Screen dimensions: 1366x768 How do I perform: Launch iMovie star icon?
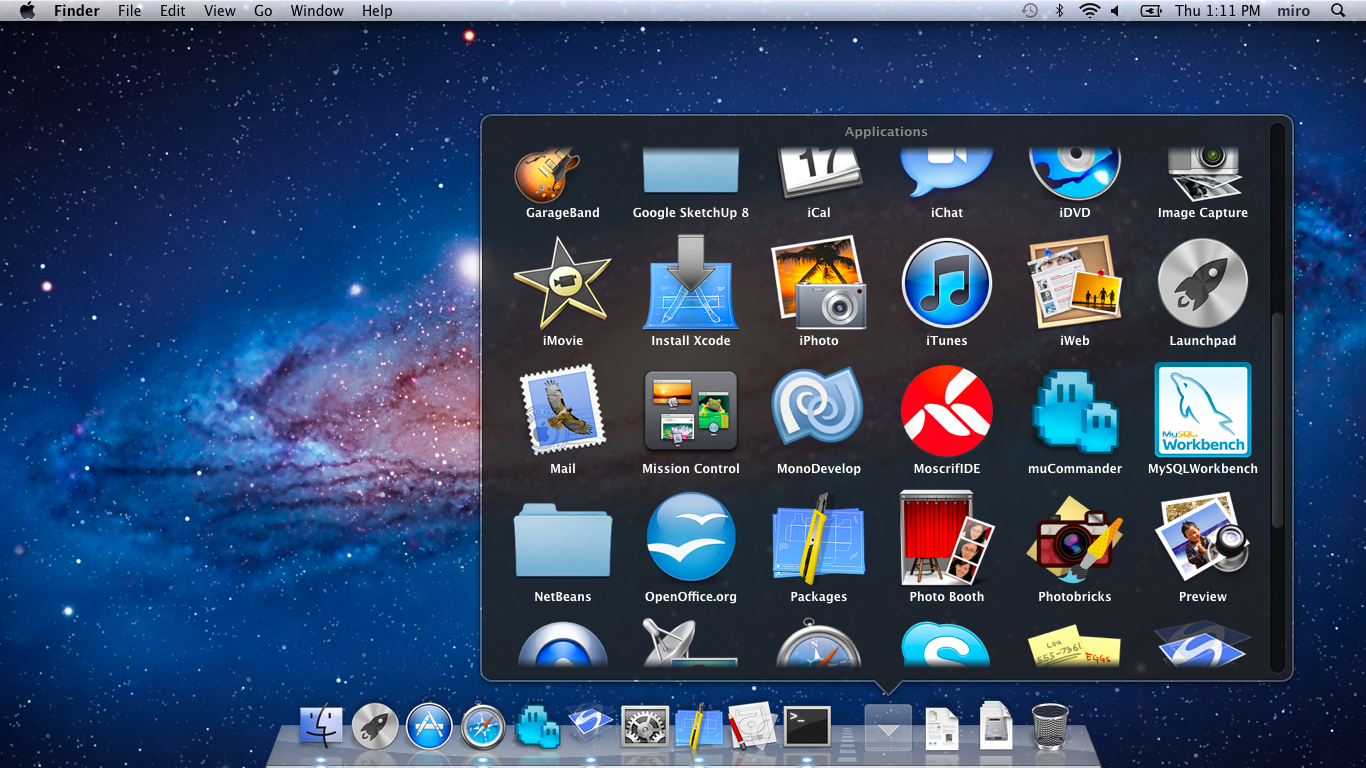click(563, 284)
